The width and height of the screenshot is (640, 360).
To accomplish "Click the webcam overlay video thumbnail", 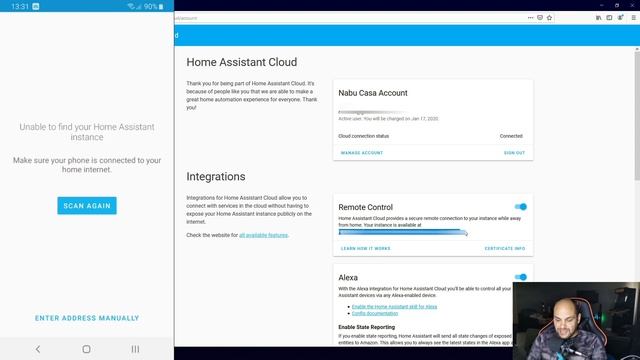I will pyautogui.click(x=576, y=321).
